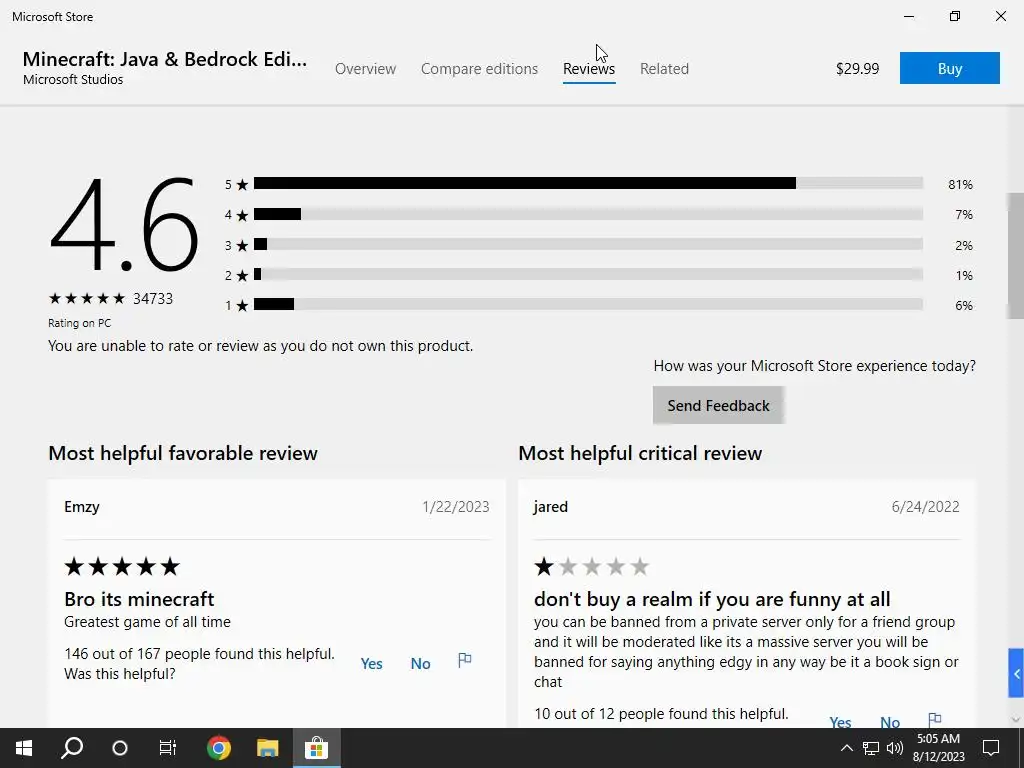
Task: Select the Reviews tab
Action: pos(588,69)
